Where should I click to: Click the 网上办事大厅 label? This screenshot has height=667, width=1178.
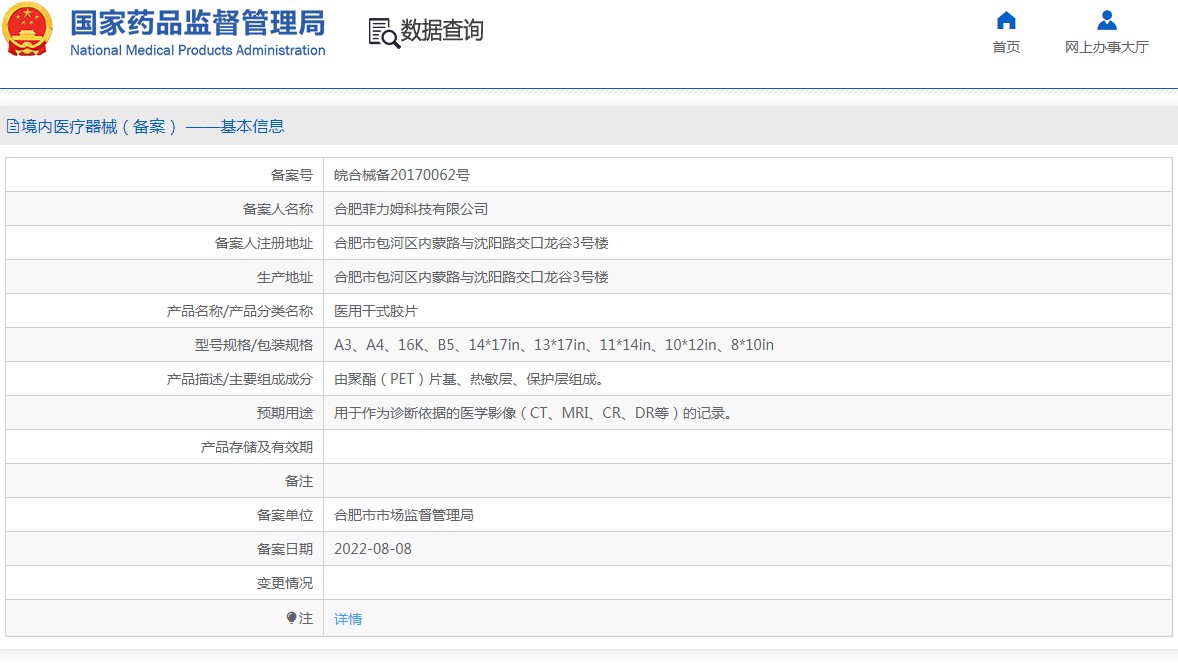point(1107,47)
